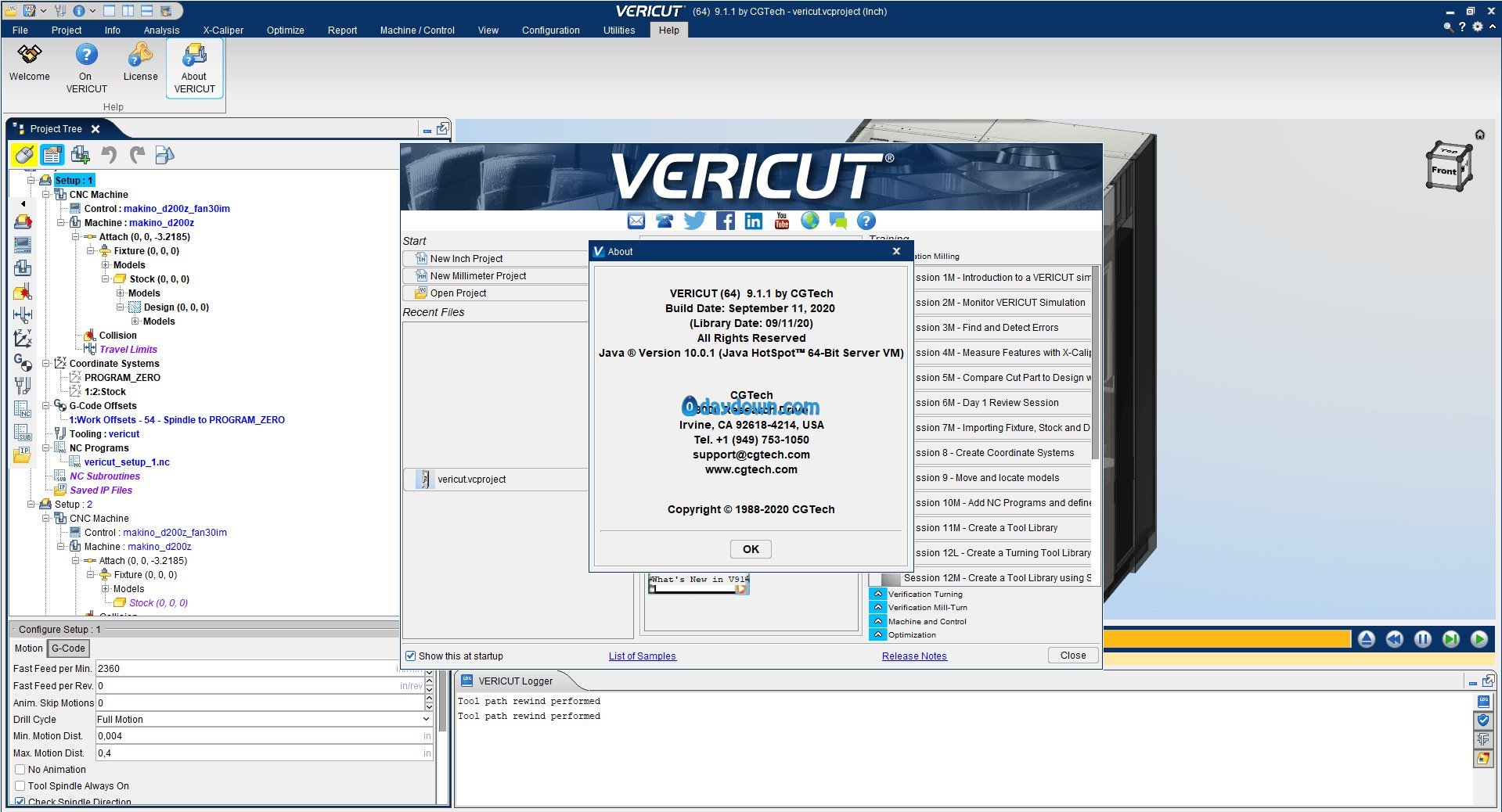Screen dimensions: 1502x812
Task: Open recent file vericut.vcproject
Action: tap(495, 479)
